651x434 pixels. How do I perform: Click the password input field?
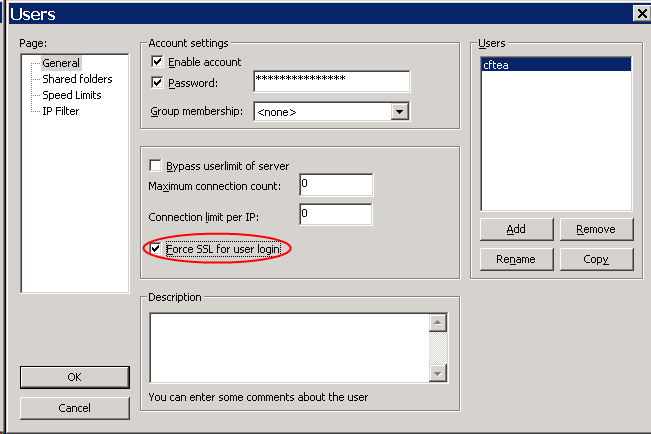tap(331, 81)
